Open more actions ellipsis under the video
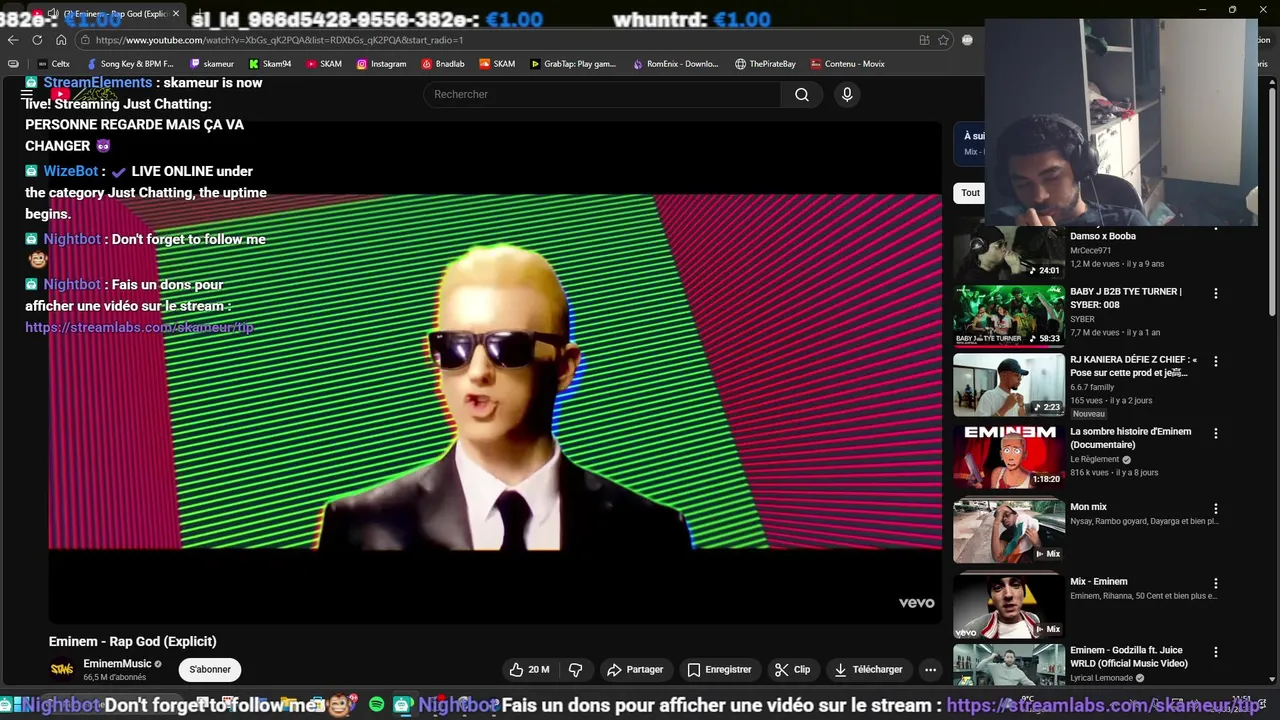This screenshot has width=1280, height=720. click(x=930, y=669)
